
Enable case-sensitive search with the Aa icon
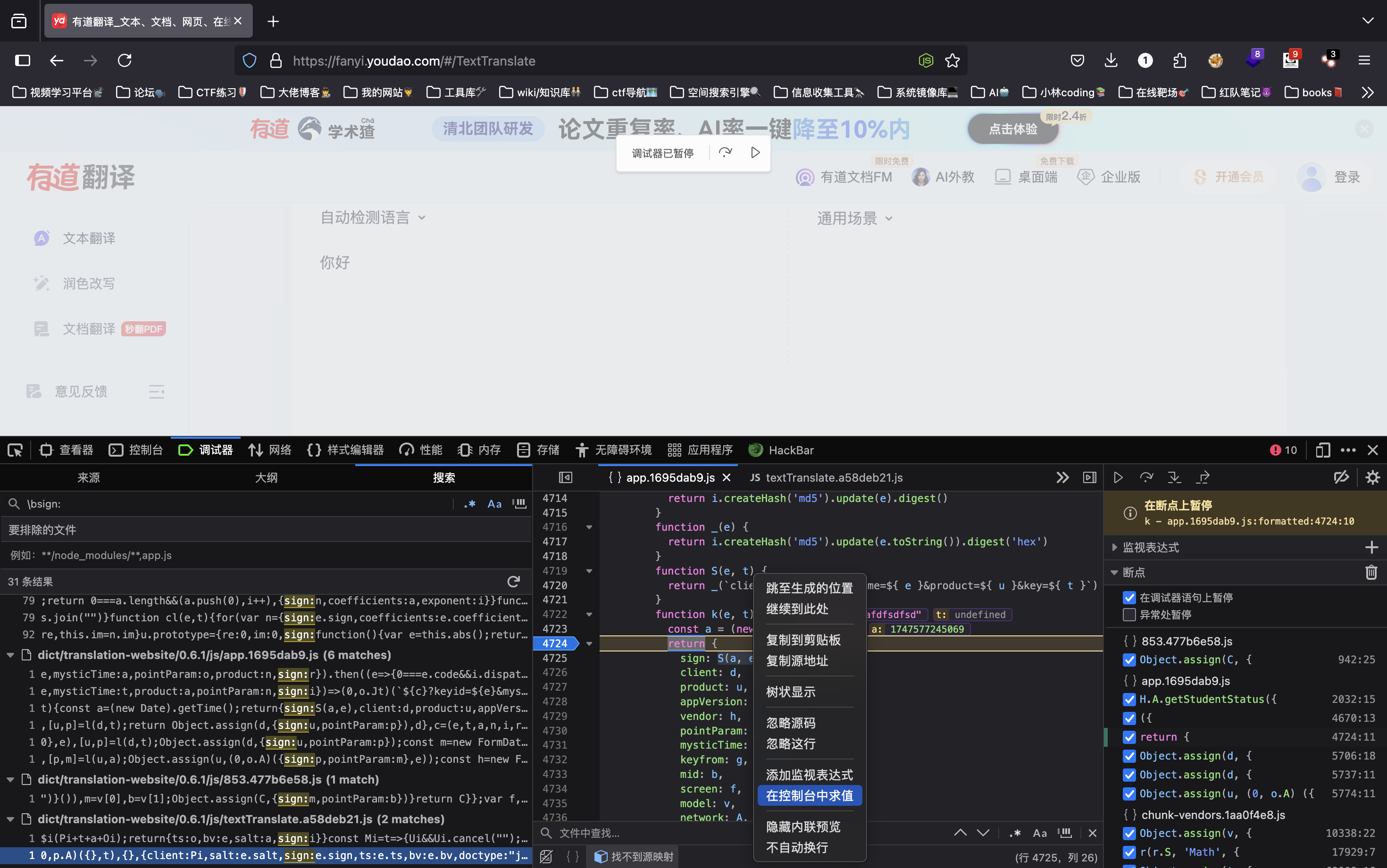click(494, 503)
